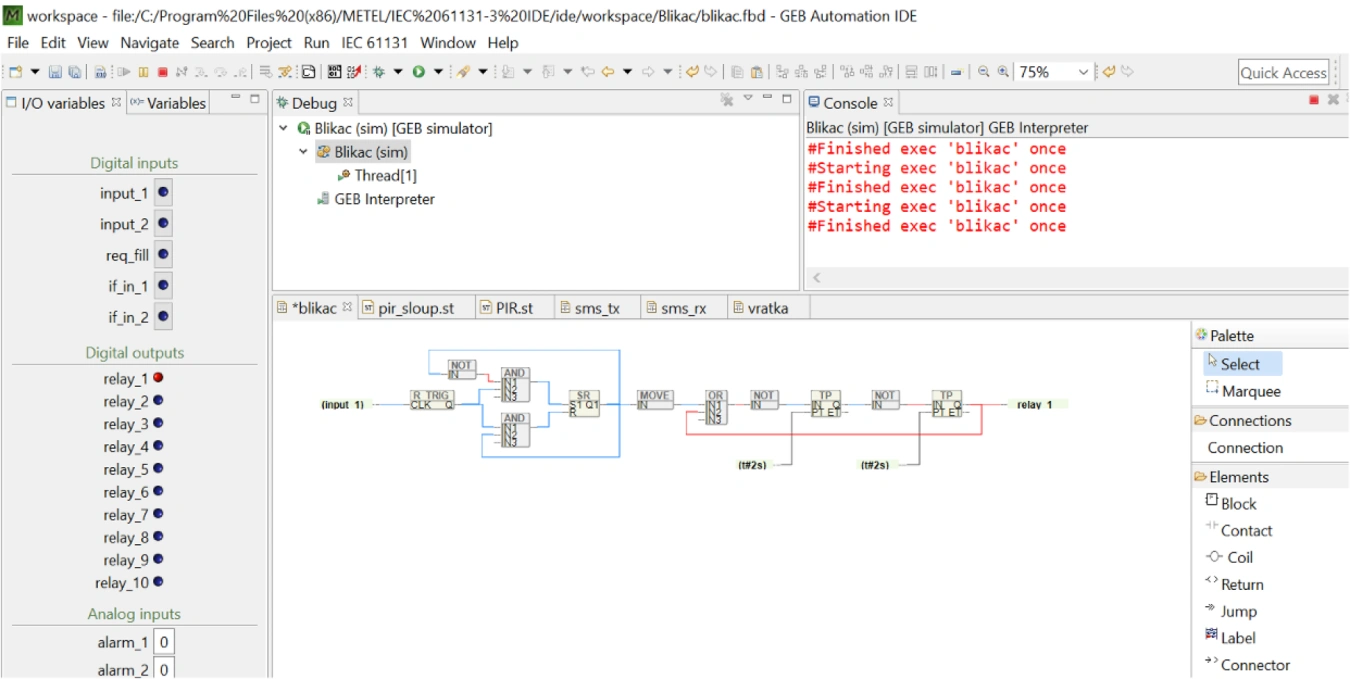Toggle the if_in_2 digital input
The image size is (1350, 679).
163,317
